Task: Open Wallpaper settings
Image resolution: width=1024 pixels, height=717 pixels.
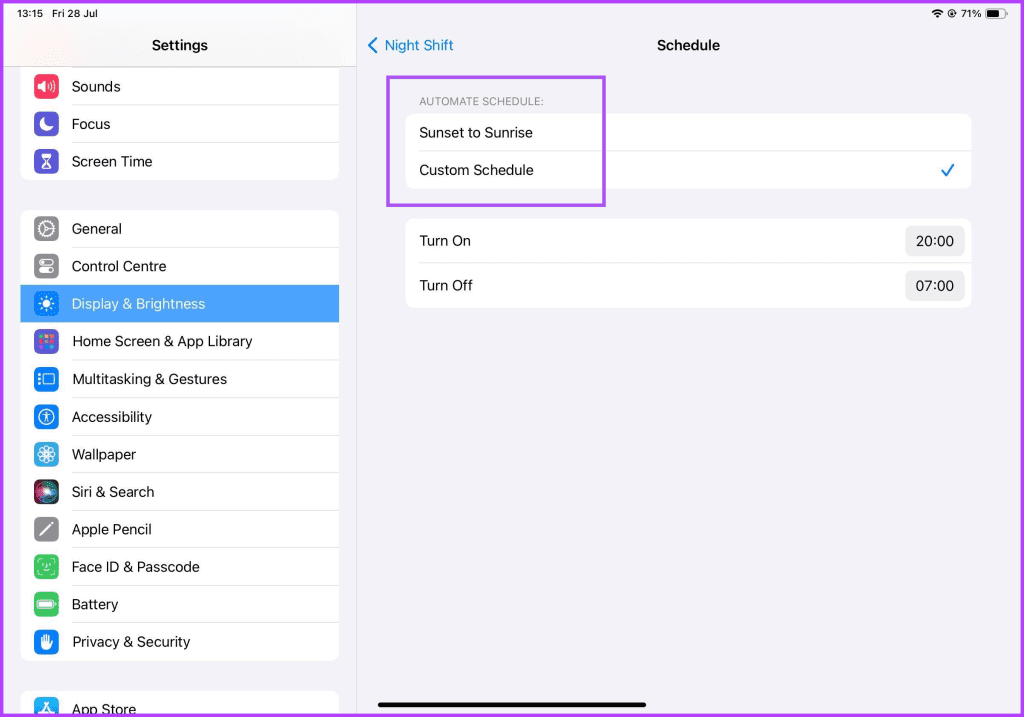Action: point(180,454)
